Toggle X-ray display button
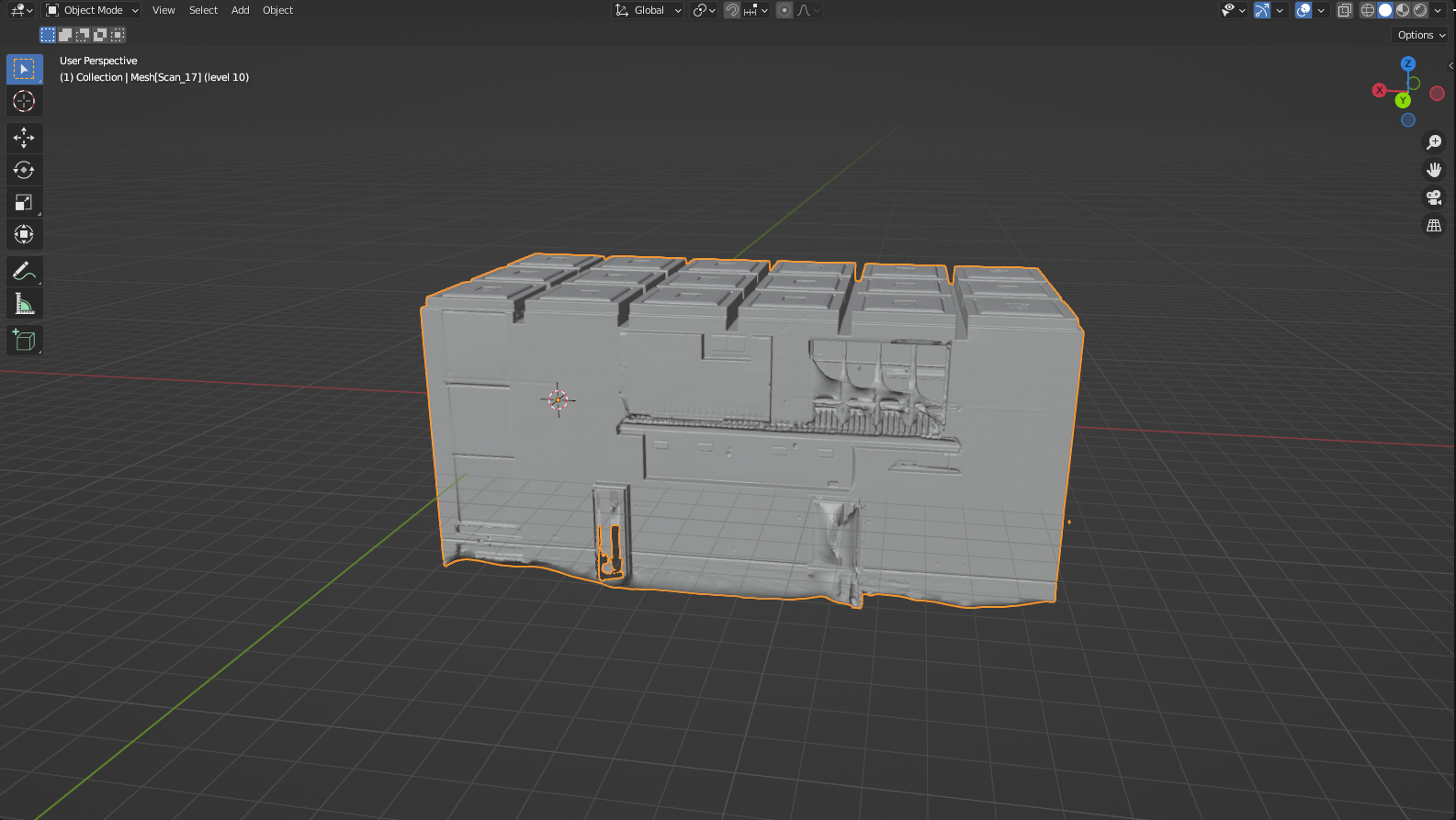Image resolution: width=1456 pixels, height=820 pixels. point(1344,10)
